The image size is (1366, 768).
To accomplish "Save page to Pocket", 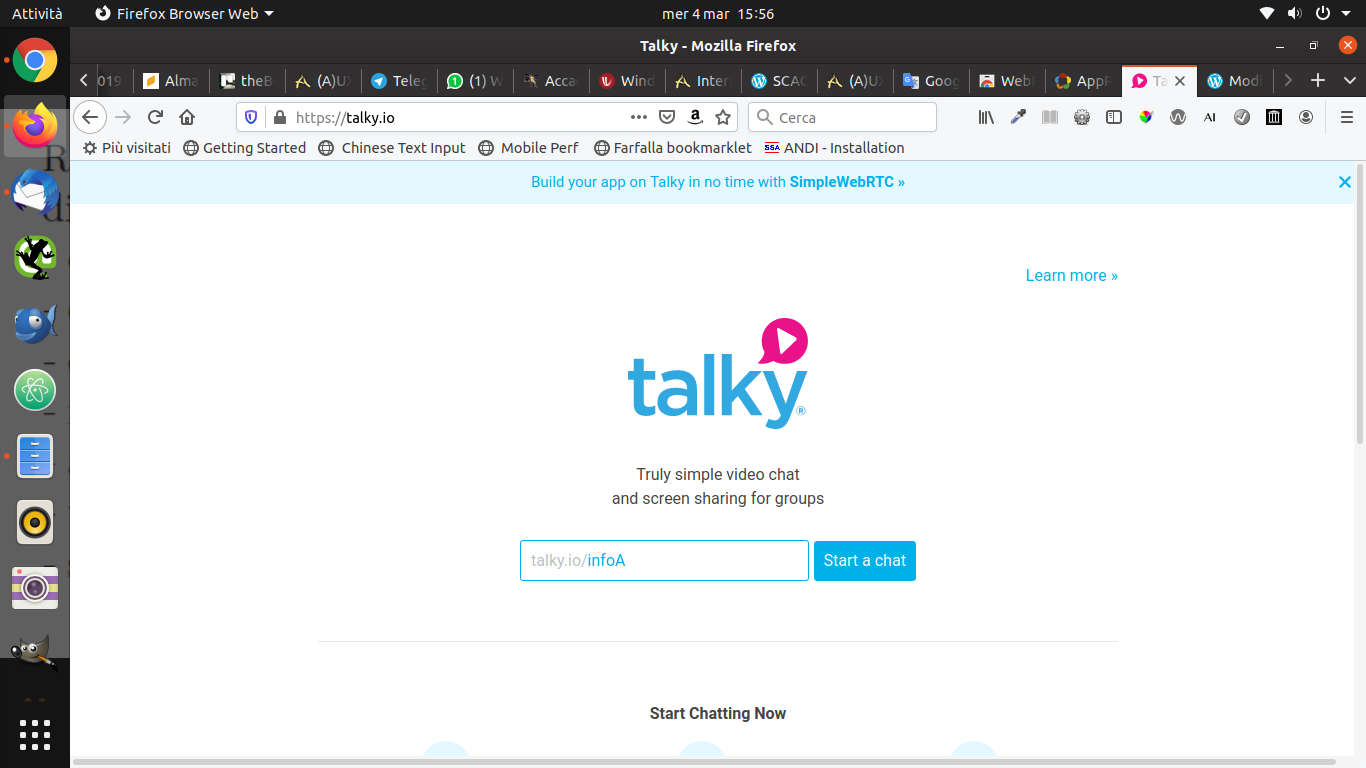I will click(667, 117).
